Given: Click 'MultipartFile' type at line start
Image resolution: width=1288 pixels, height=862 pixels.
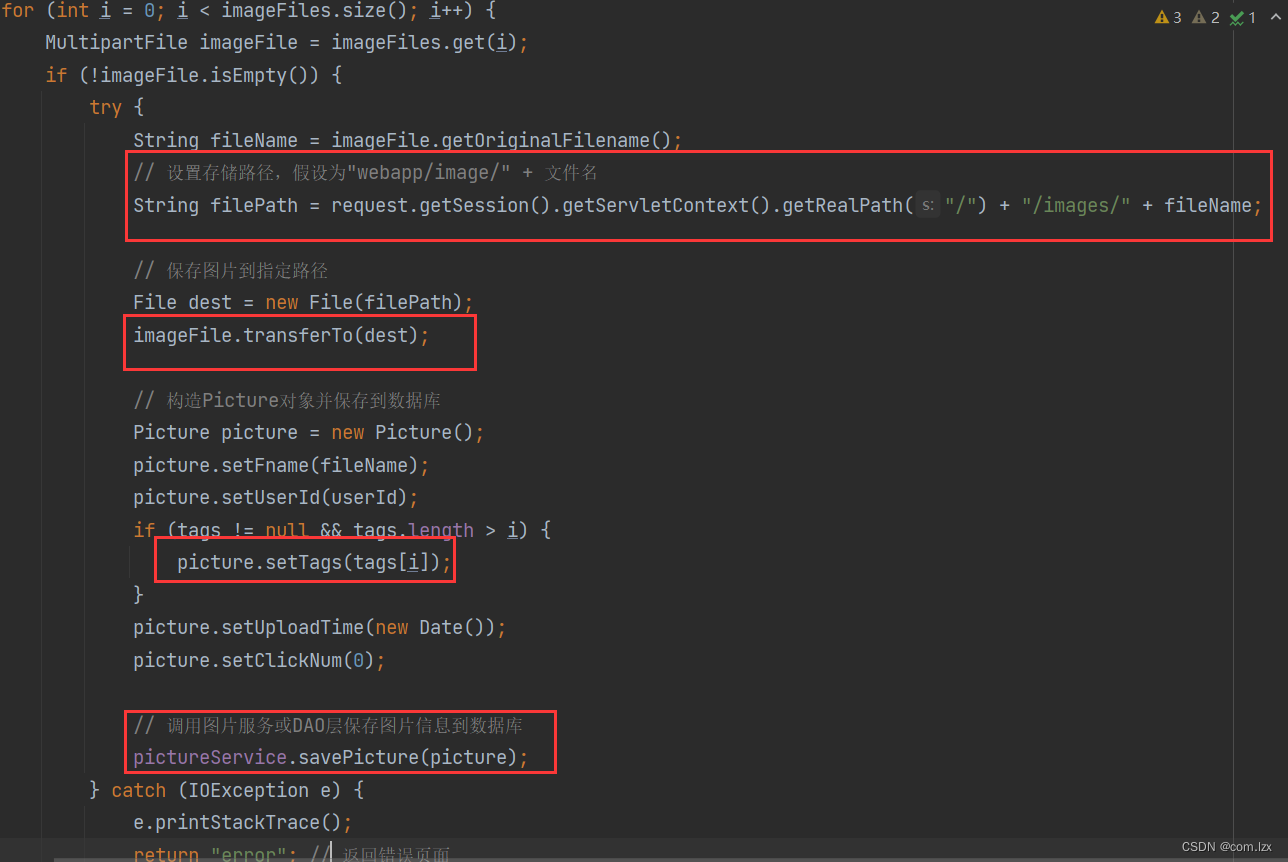Looking at the screenshot, I should click(116, 42).
